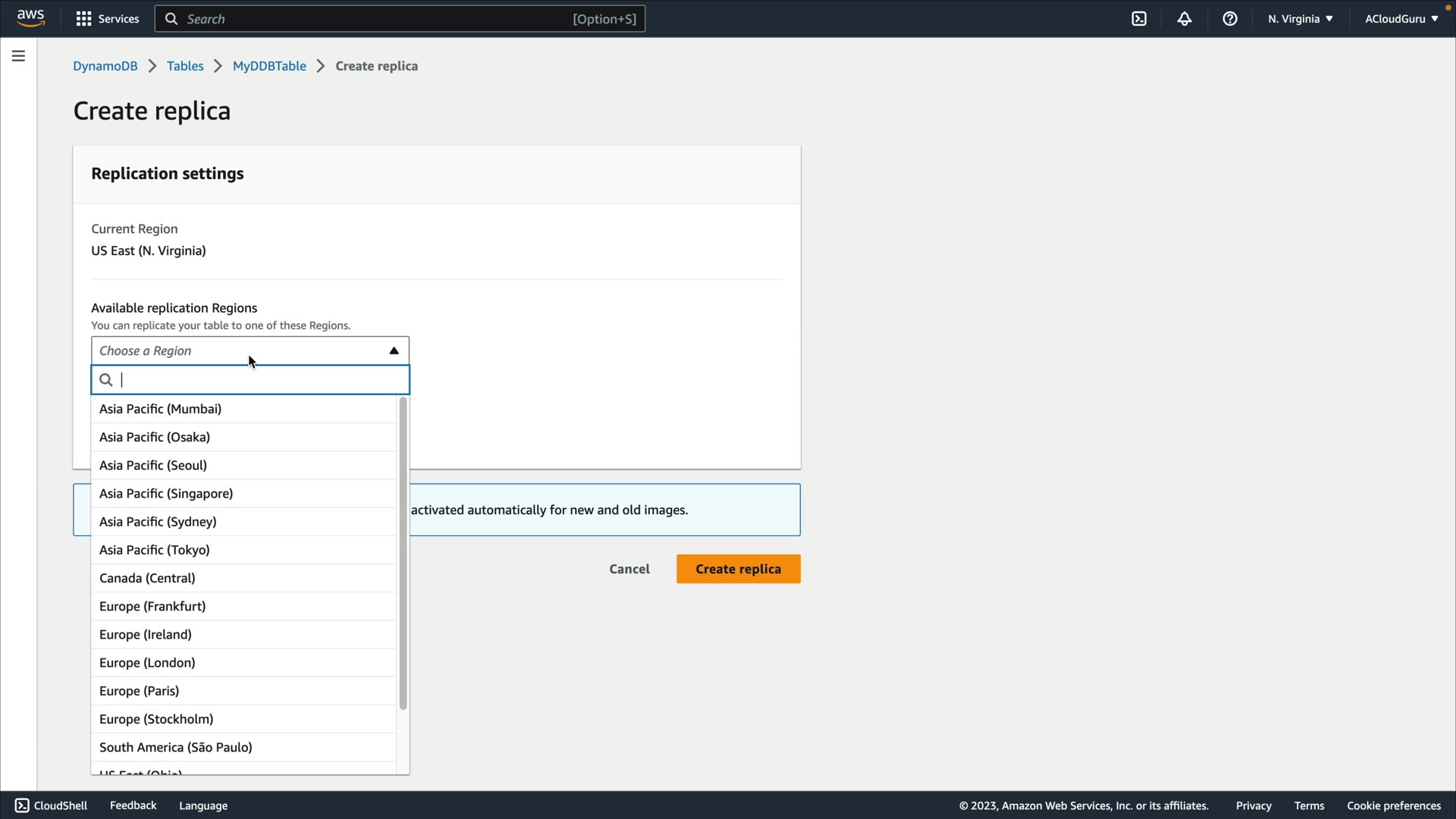Click the region list scrollbar
Image resolution: width=1456 pixels, height=819 pixels.
[403, 554]
